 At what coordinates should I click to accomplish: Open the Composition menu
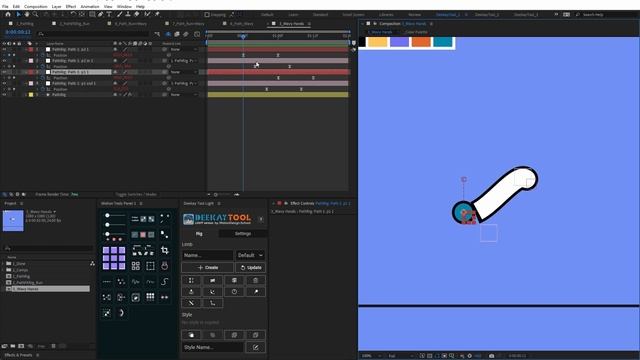pyautogui.click(x=36, y=7)
